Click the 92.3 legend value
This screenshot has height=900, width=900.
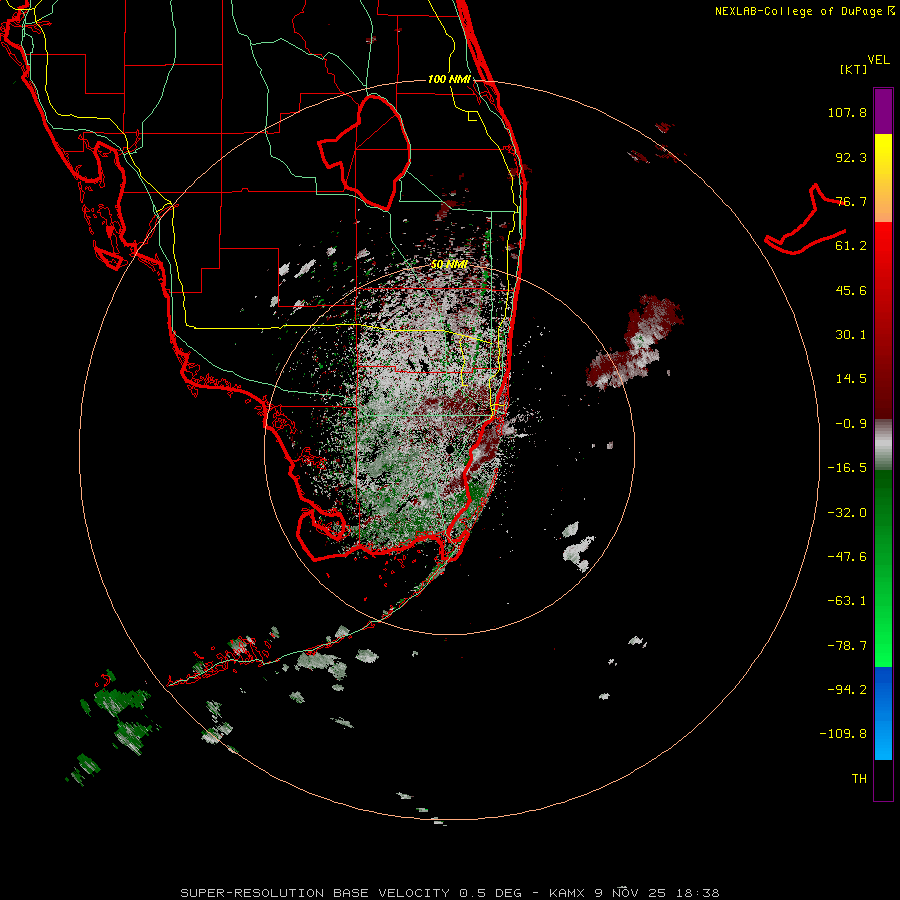coord(851,157)
